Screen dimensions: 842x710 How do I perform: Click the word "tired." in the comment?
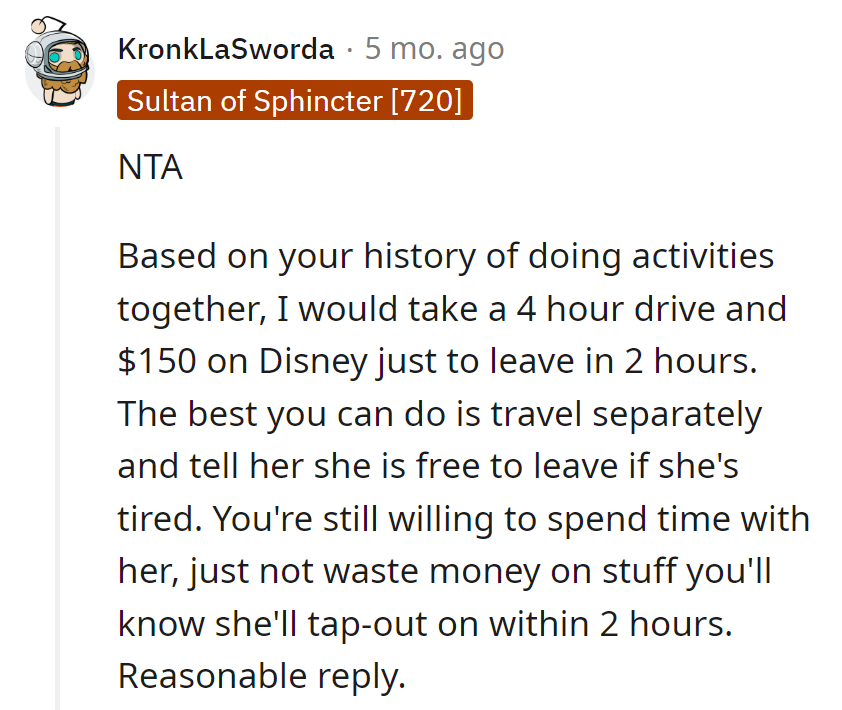click(x=152, y=519)
